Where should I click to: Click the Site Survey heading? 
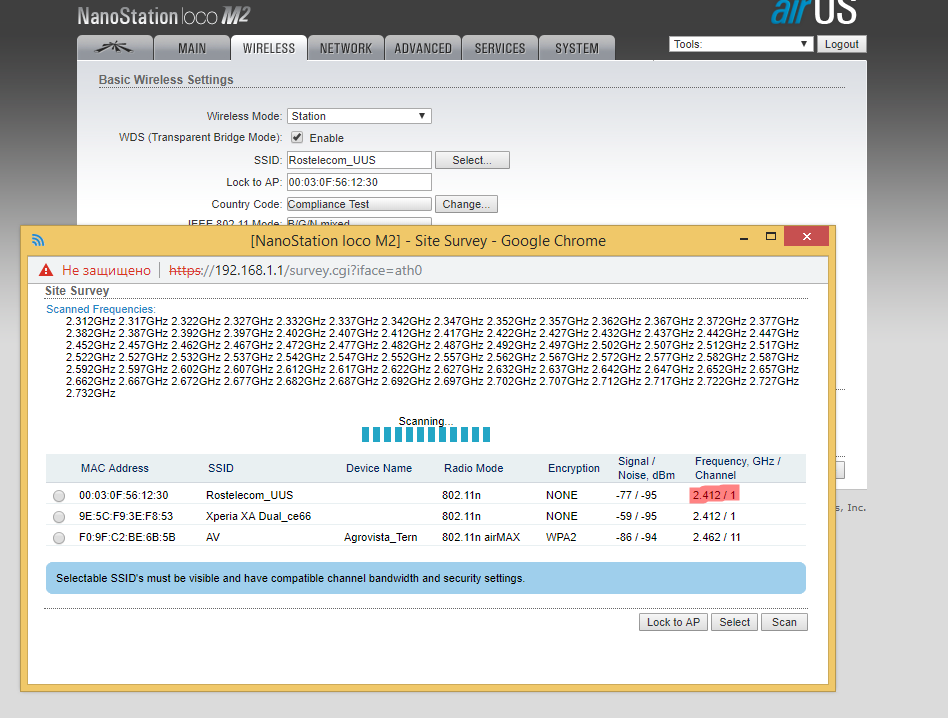(x=77, y=291)
